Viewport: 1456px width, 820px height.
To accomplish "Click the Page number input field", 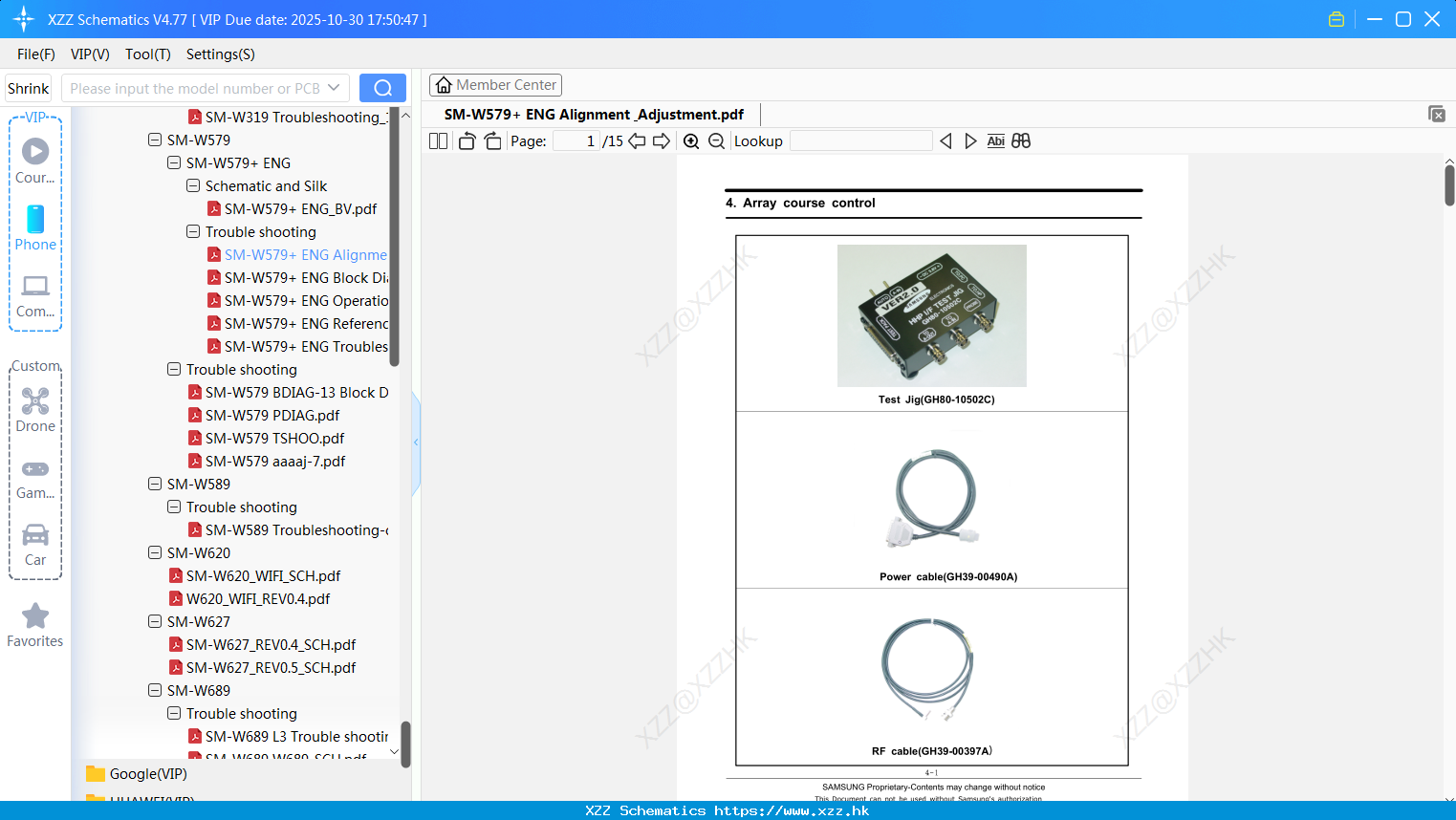I will [576, 141].
